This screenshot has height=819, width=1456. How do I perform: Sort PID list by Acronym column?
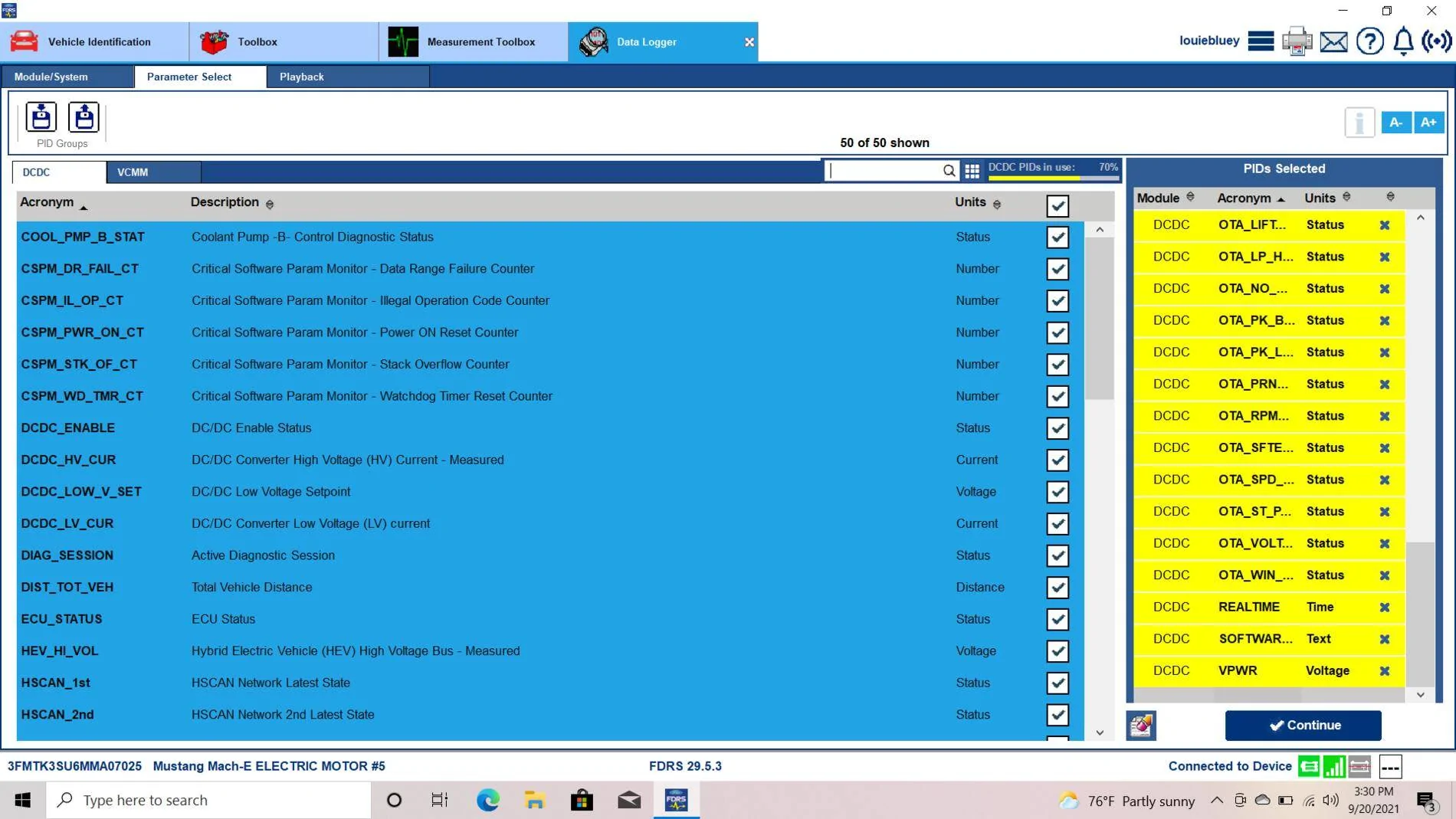[x=54, y=202]
